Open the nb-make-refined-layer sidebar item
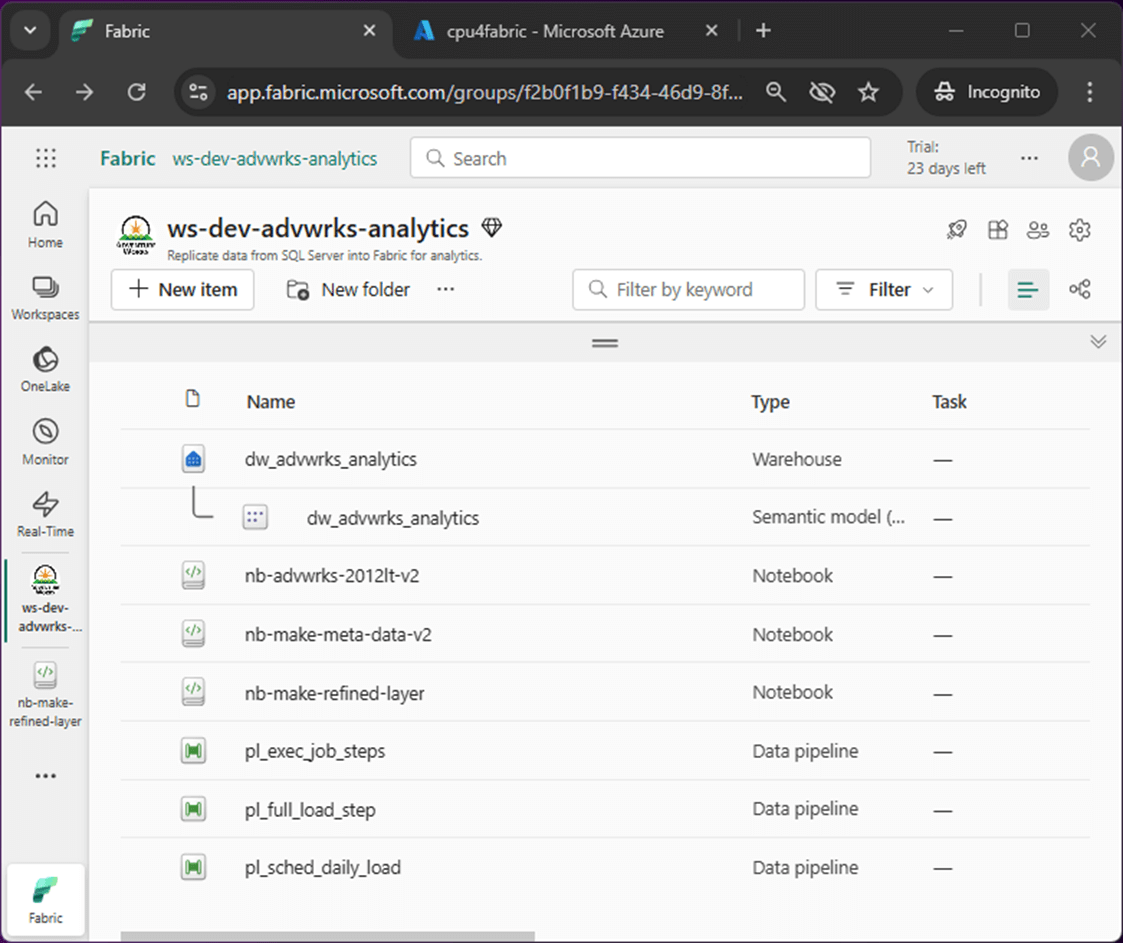 pyautogui.click(x=45, y=692)
